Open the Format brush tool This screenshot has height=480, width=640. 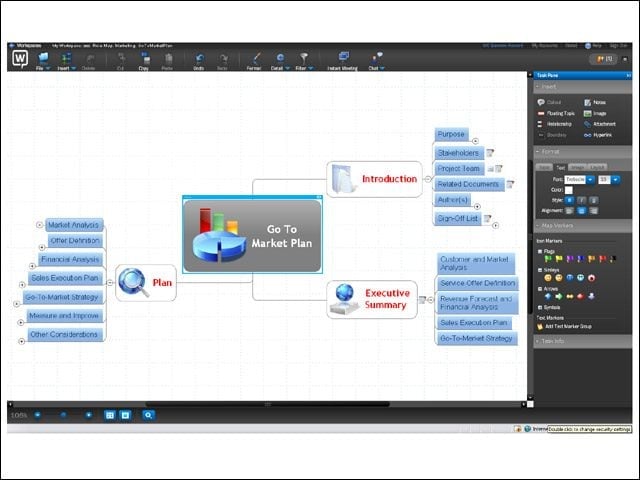(254, 60)
